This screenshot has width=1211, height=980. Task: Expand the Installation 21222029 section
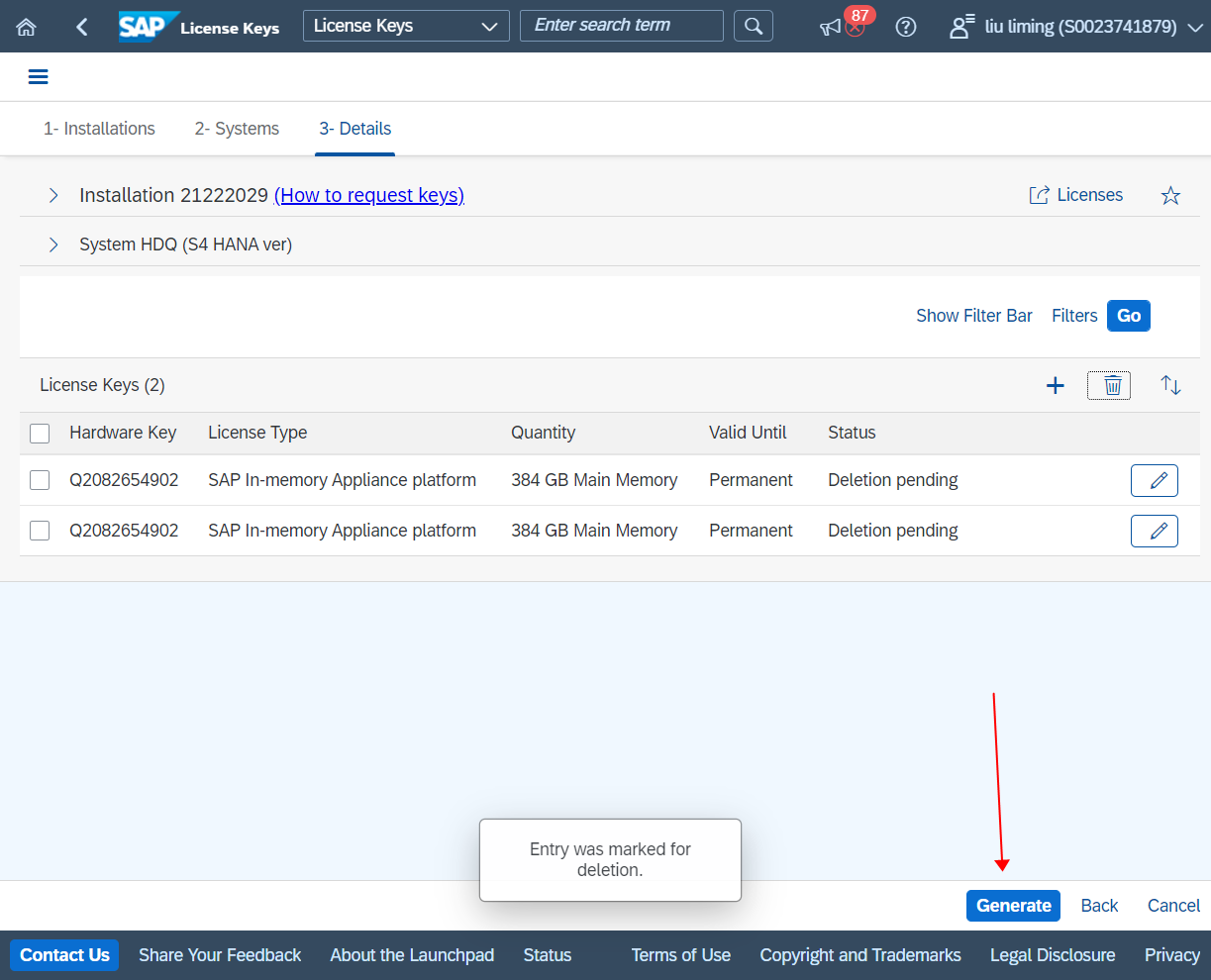pyautogui.click(x=53, y=195)
